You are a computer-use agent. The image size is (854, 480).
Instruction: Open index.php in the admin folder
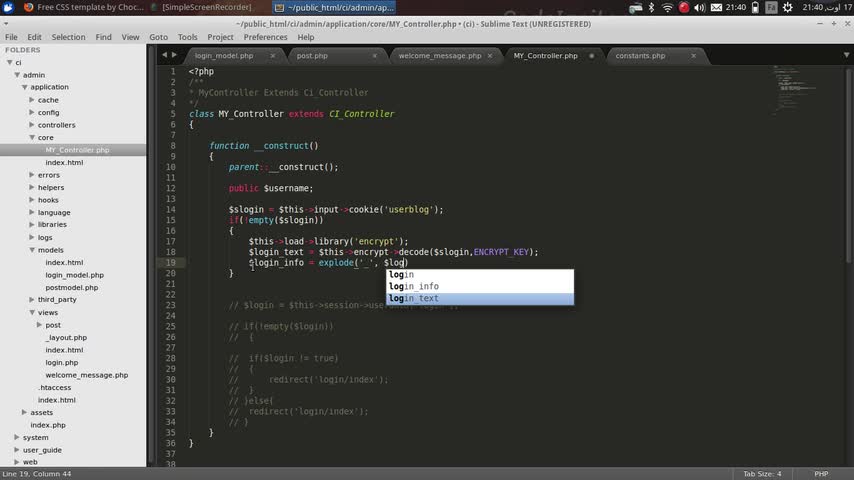[48, 425]
